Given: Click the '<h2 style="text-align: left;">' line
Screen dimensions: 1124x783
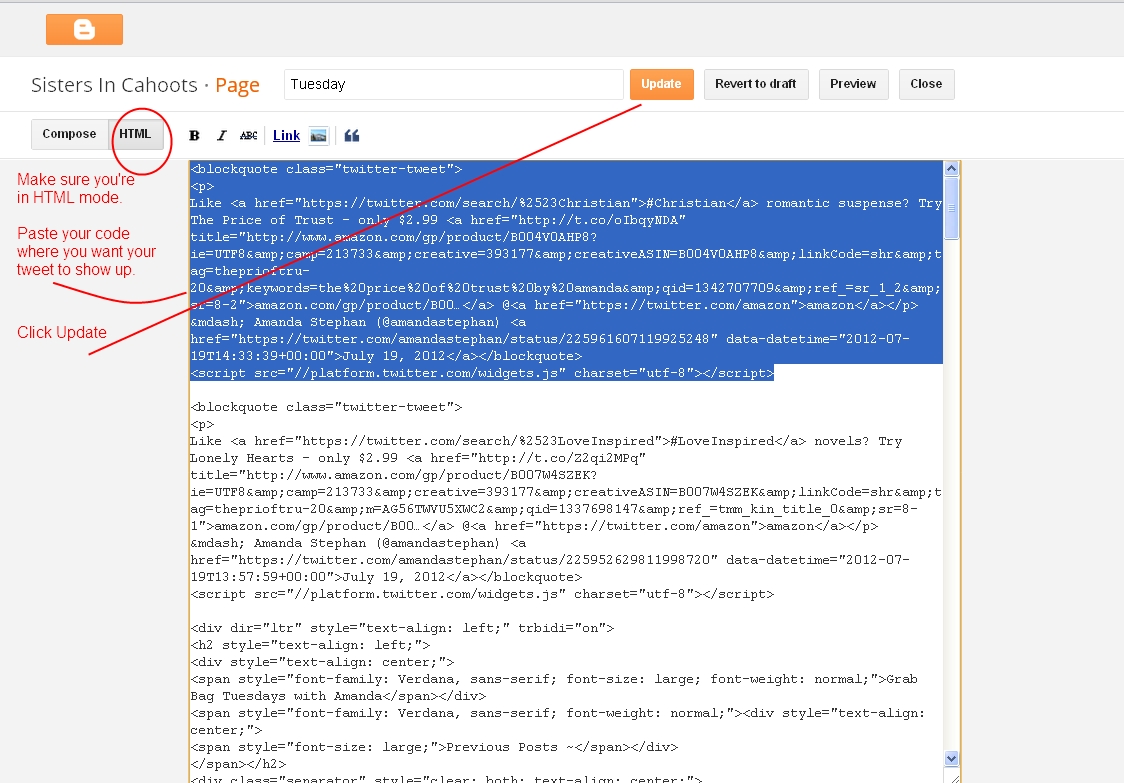Looking at the screenshot, I should pyautogui.click(x=310, y=645).
